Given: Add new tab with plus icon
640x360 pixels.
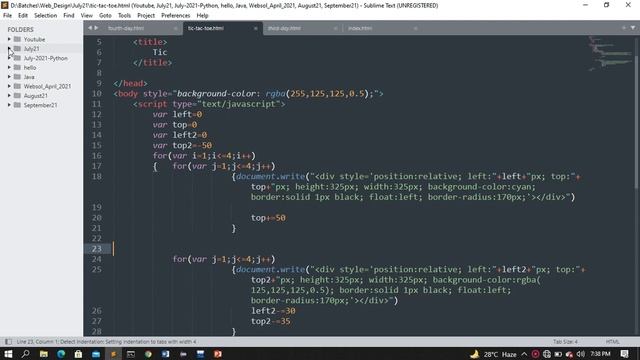Looking at the screenshot, I should click(x=624, y=28).
